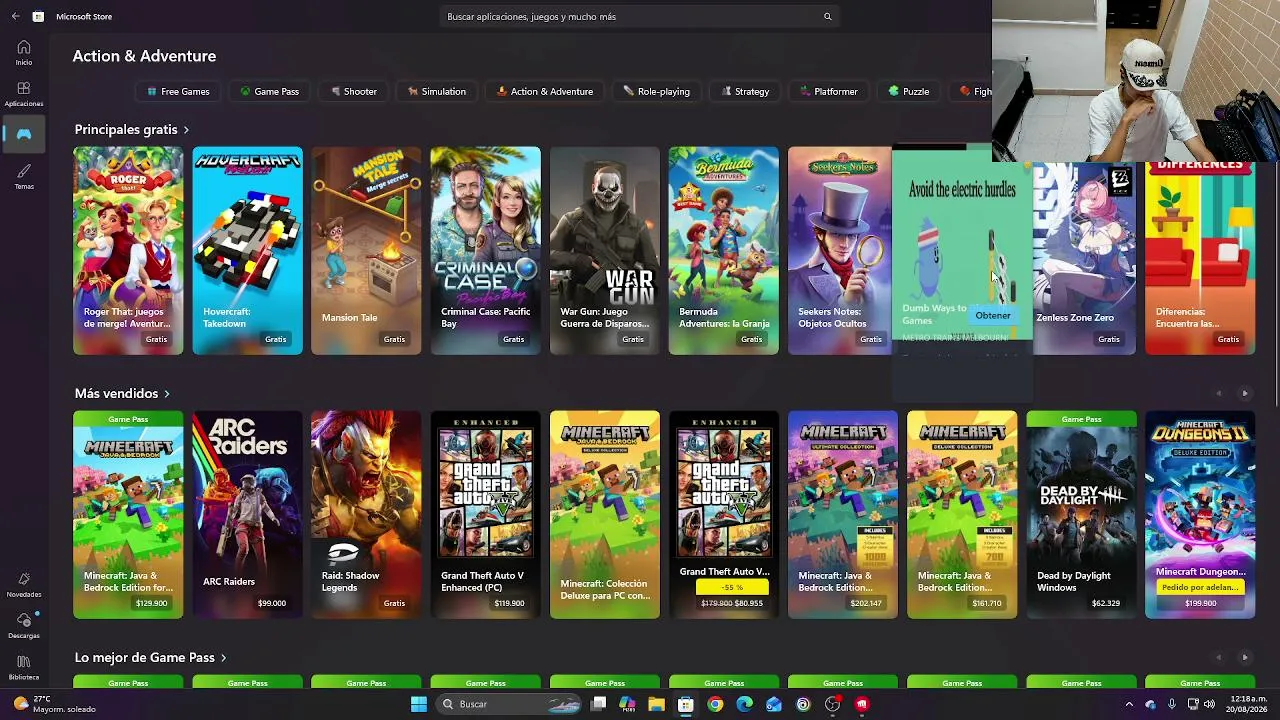The height and width of the screenshot is (720, 1280).
Task: Open the discounted GTA V -55% card
Action: coord(723,514)
